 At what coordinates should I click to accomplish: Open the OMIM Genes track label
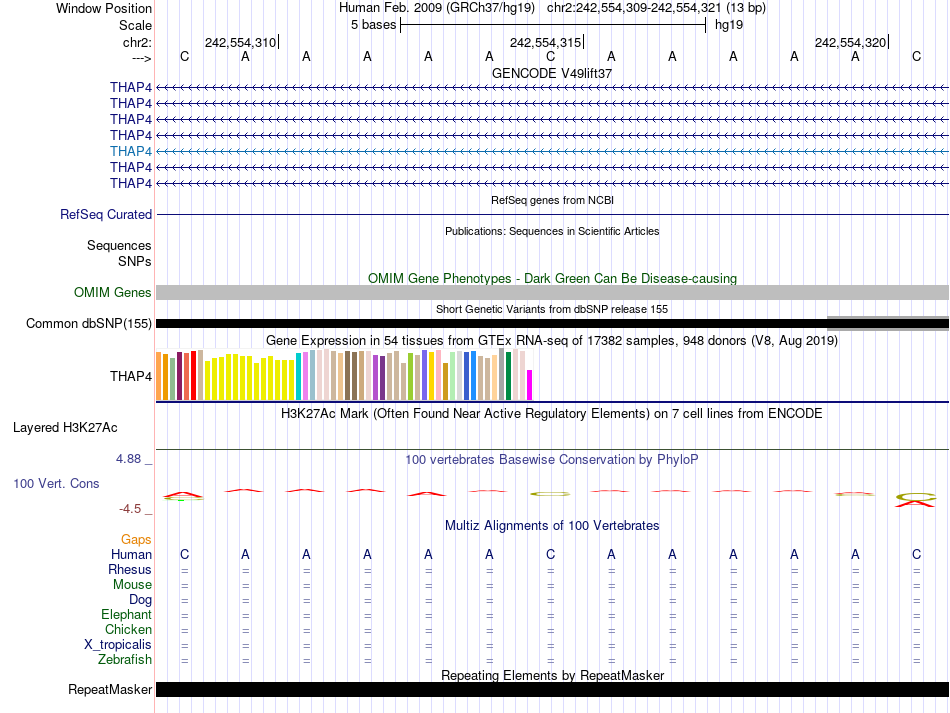112,293
